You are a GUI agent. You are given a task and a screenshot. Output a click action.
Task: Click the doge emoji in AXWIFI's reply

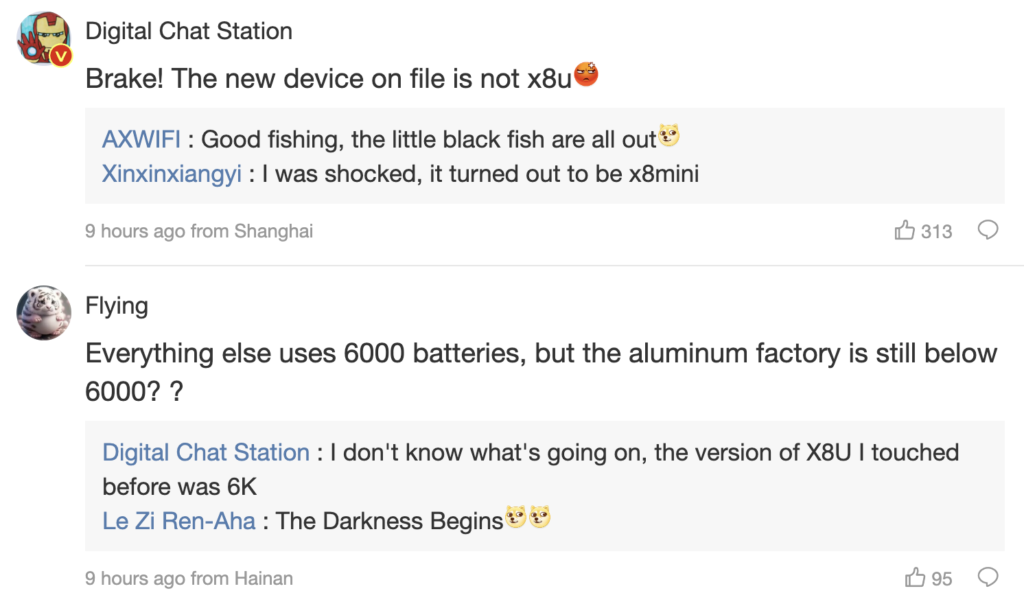(x=669, y=137)
